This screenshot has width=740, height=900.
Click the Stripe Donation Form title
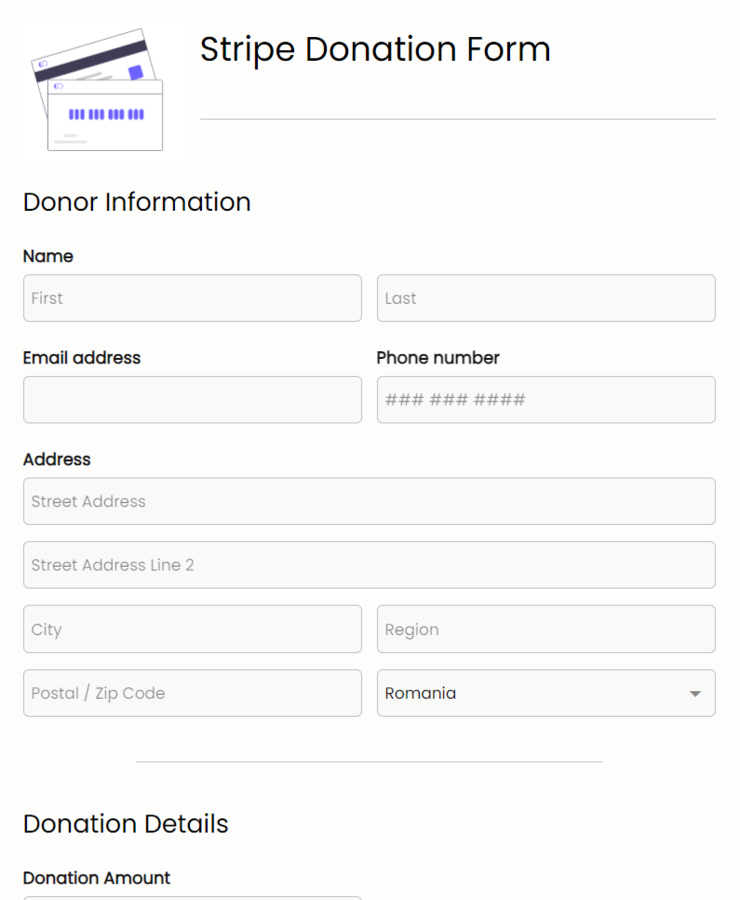376,49
